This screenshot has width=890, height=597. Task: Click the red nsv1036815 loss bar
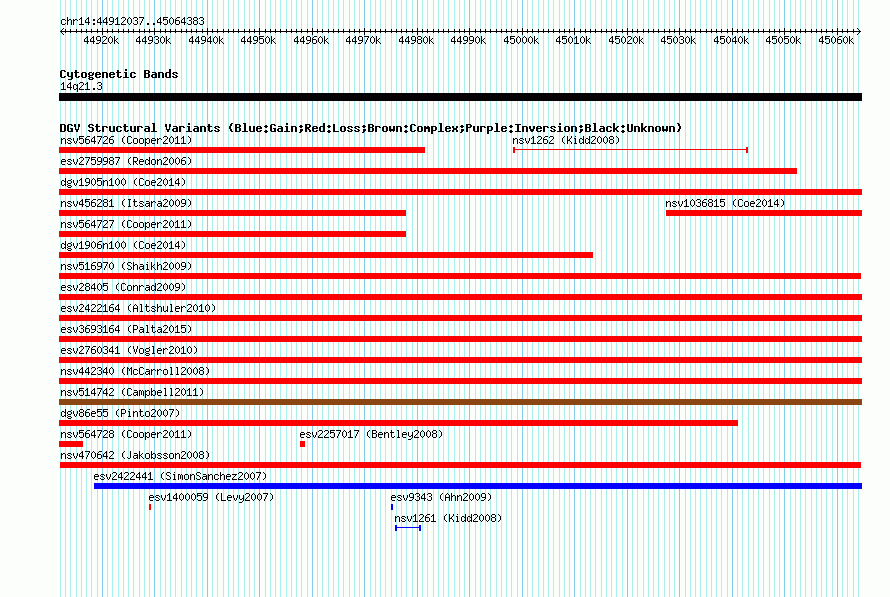click(764, 213)
